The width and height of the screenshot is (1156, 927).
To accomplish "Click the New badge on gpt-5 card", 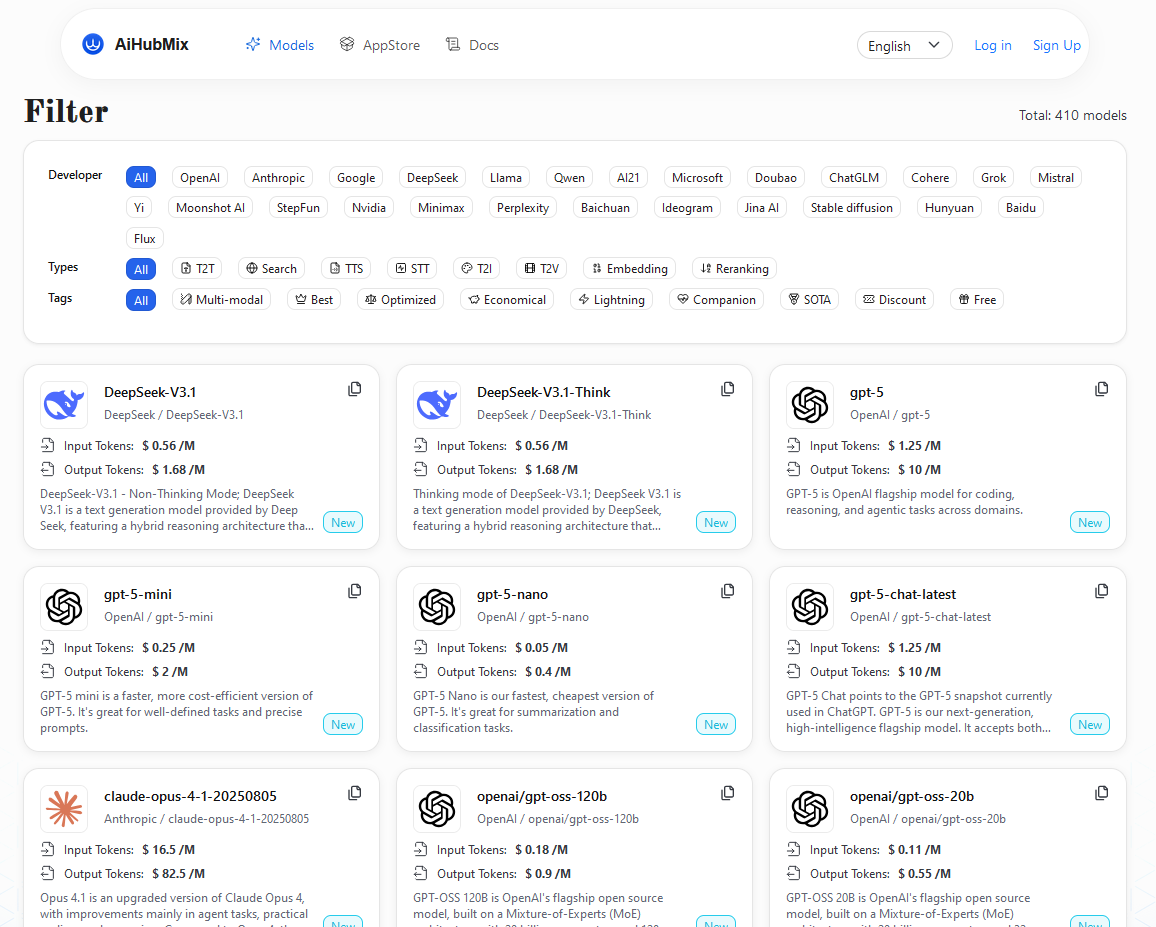I will (x=1090, y=523).
